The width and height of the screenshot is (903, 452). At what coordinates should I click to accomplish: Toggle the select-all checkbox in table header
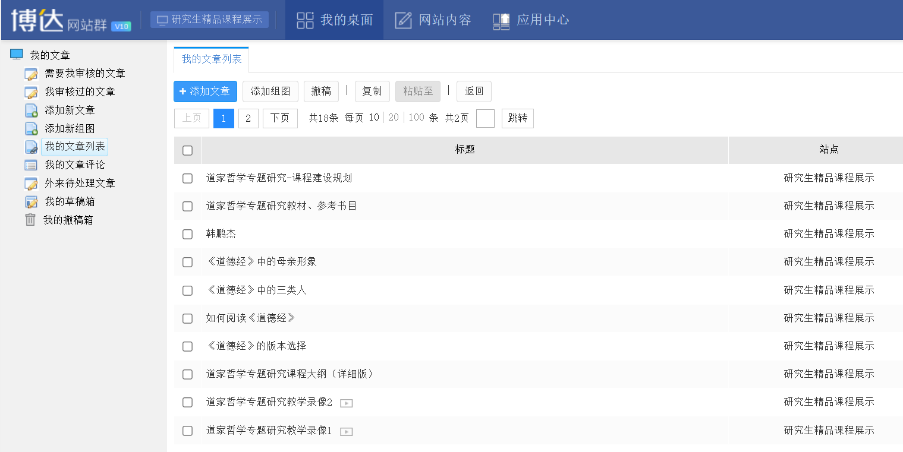pos(187,150)
